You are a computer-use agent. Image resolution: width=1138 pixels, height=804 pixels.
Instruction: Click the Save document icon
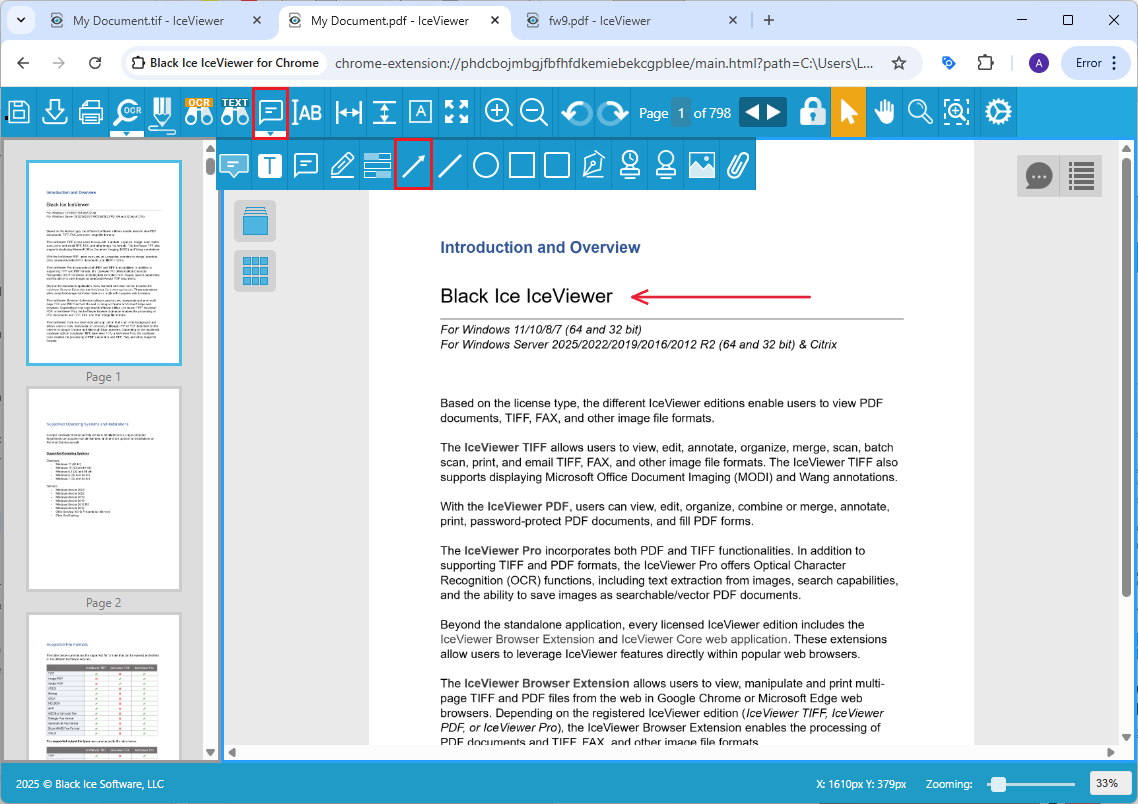19,112
